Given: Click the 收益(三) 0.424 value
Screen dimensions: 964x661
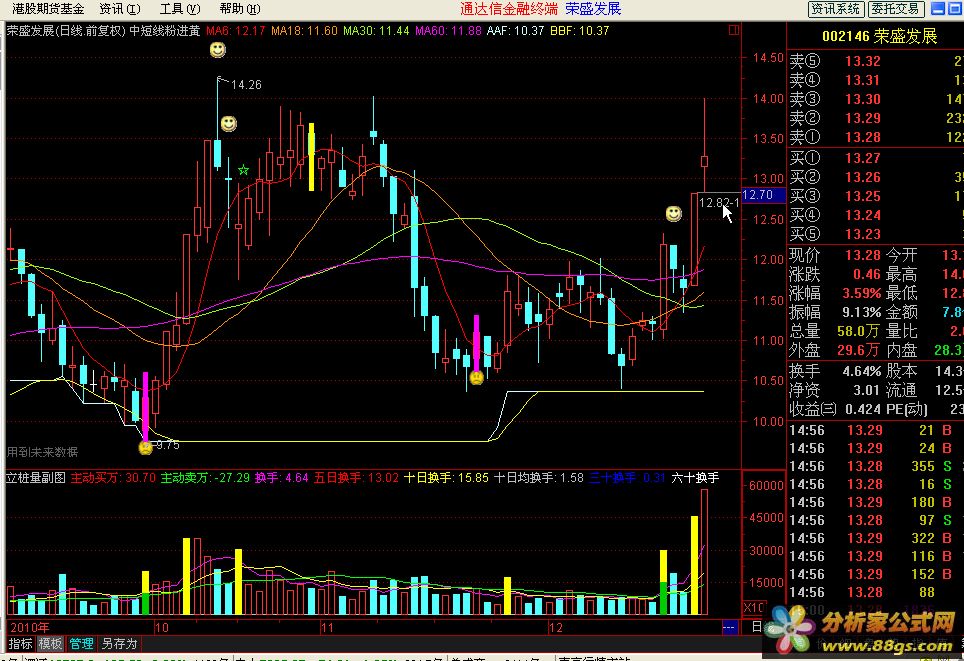Looking at the screenshot, I should [863, 409].
